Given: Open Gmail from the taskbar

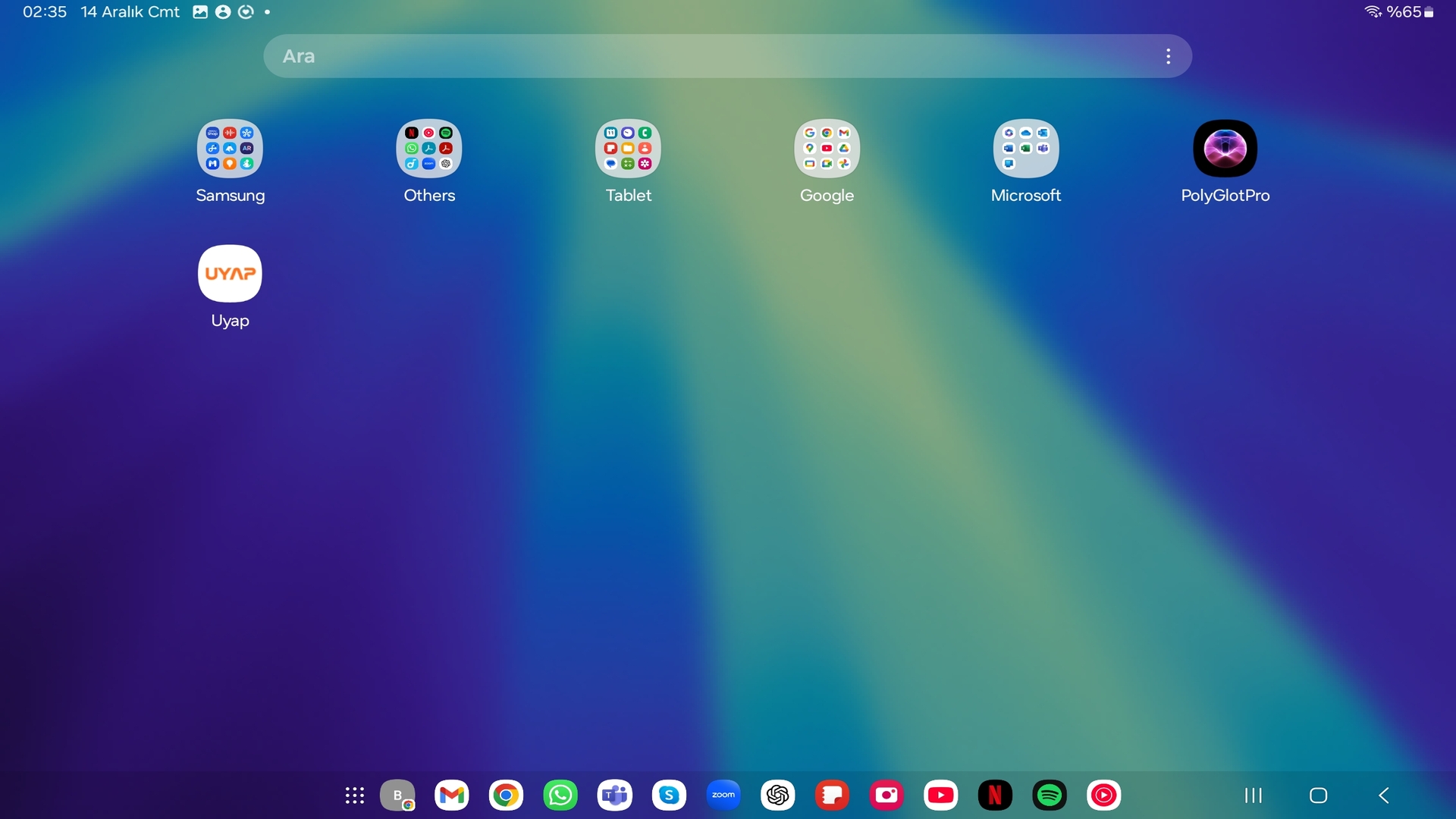Looking at the screenshot, I should 452,795.
